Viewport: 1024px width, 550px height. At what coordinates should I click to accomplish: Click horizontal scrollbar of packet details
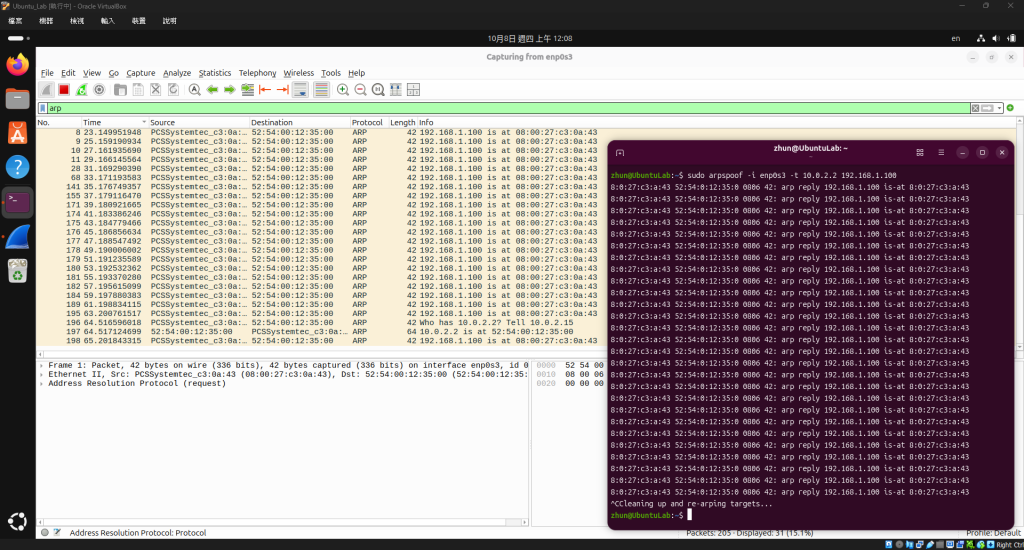click(282, 523)
